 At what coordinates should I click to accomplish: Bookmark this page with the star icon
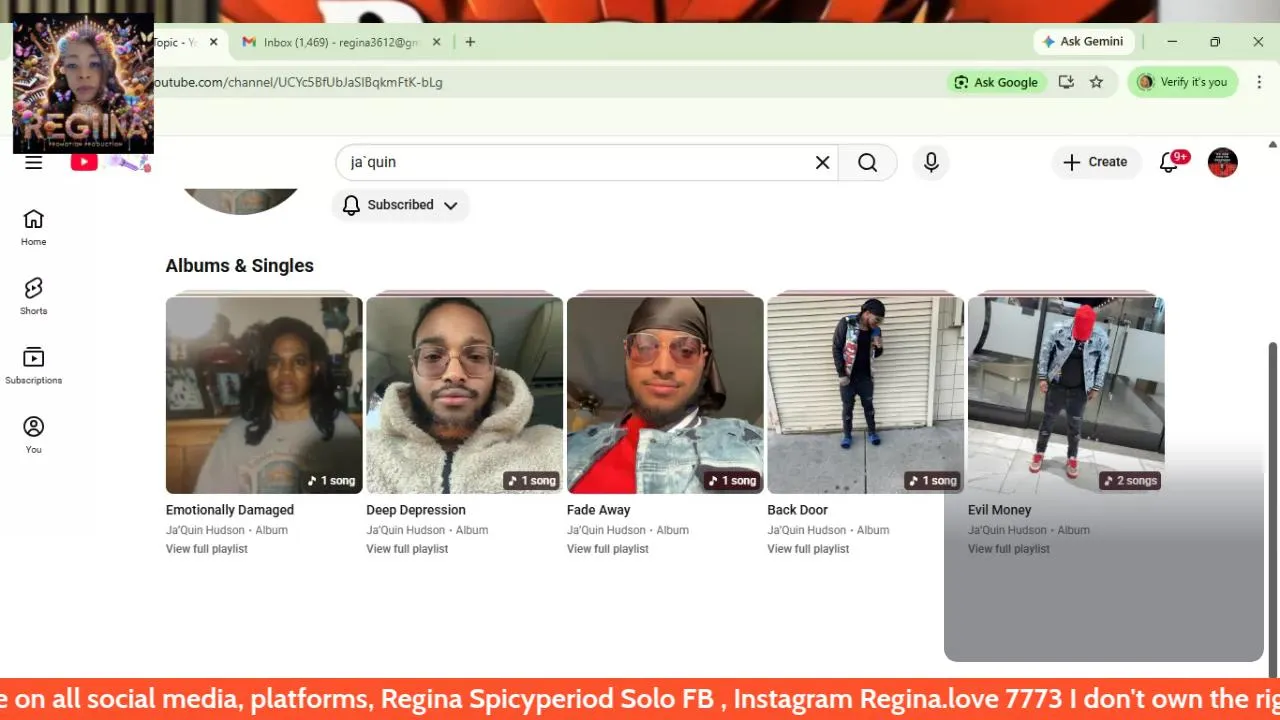pos(1096,82)
